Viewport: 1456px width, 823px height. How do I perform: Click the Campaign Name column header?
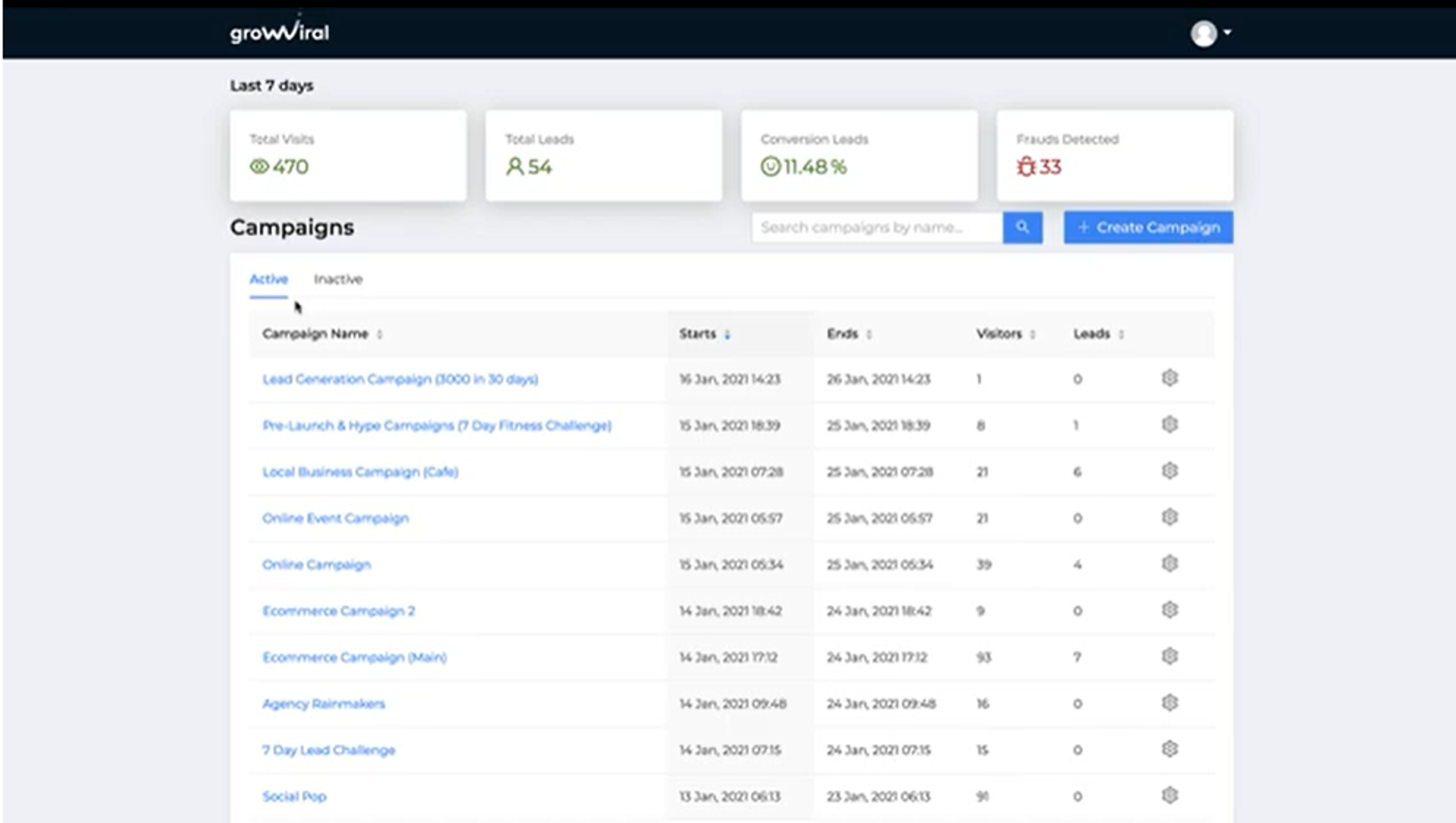click(315, 334)
